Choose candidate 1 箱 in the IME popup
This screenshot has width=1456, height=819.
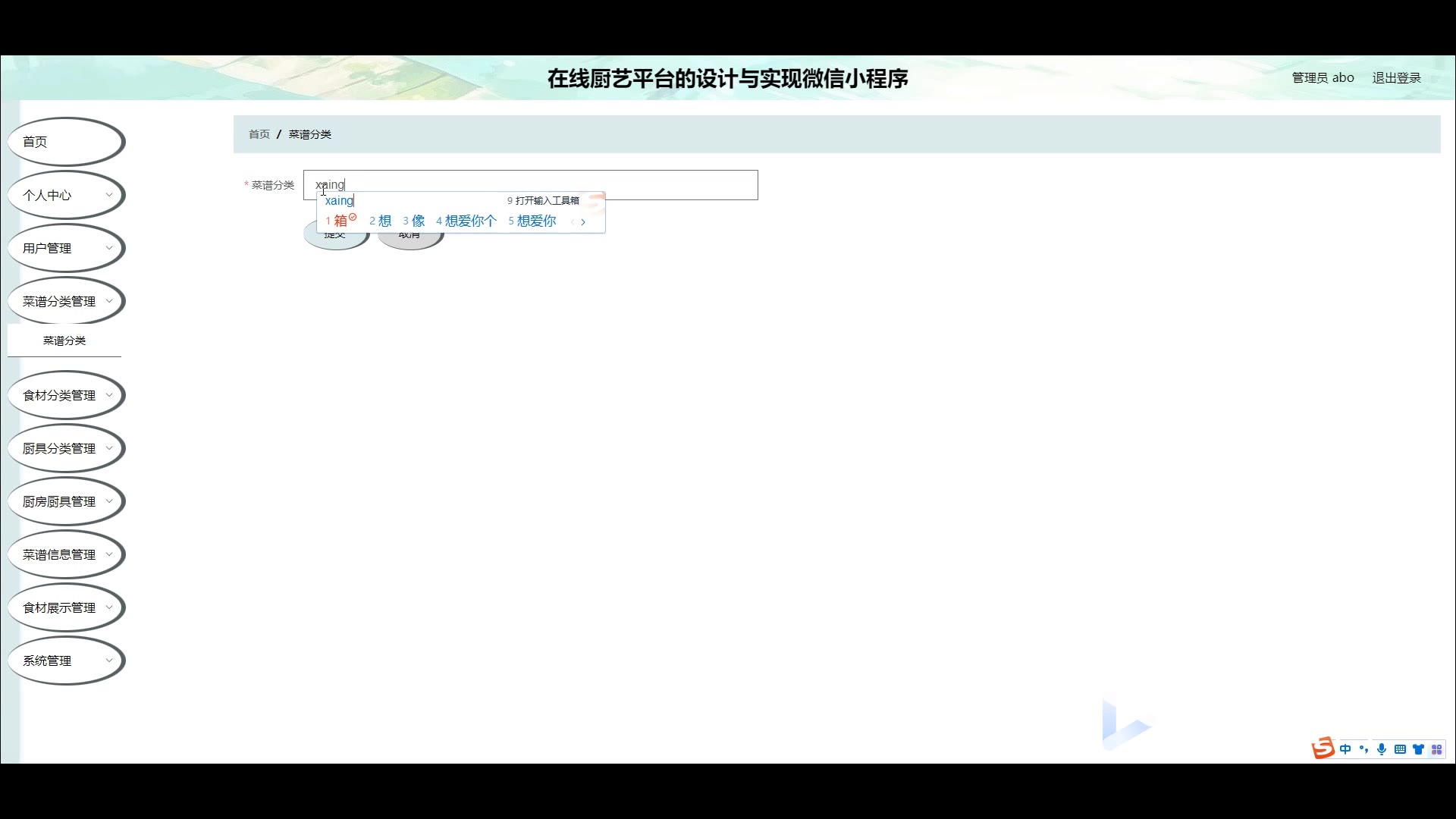point(340,221)
